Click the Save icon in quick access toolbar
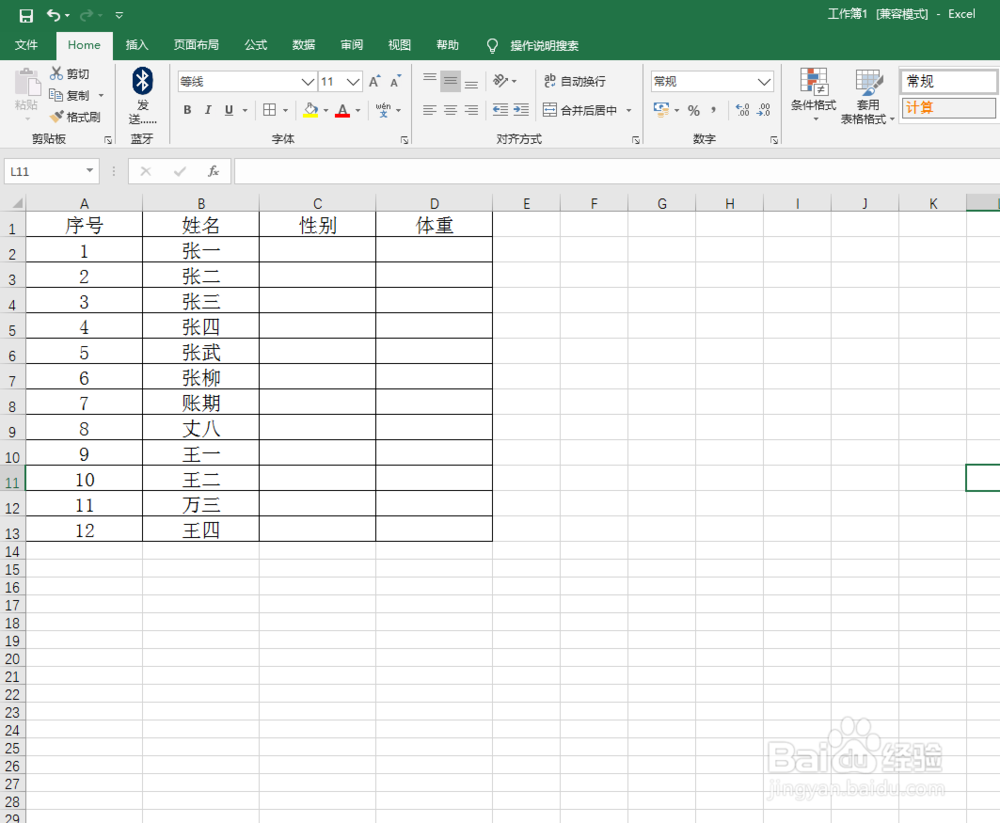This screenshot has width=1000, height=823. click(x=26, y=15)
